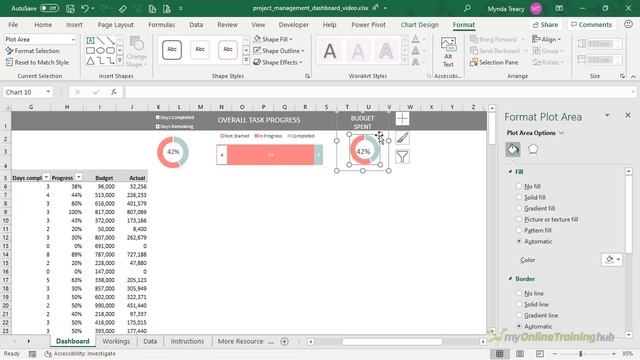Viewport: 640px width, 360px height.
Task: Select the Gradient fill radio option
Action: click(519, 208)
